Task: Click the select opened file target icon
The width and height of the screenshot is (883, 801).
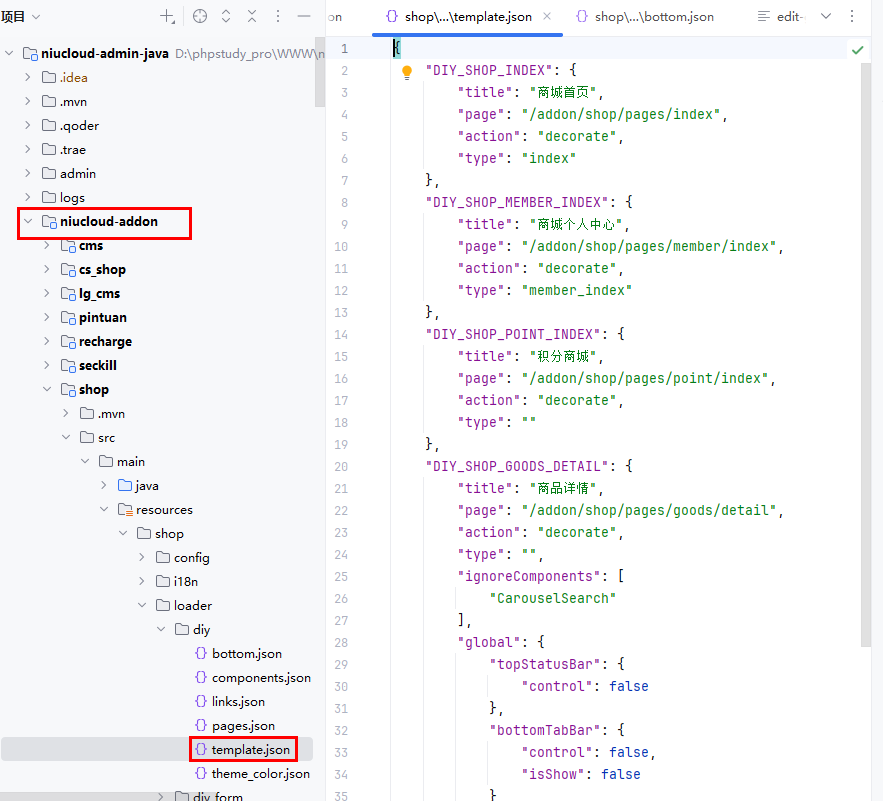Action: (200, 17)
